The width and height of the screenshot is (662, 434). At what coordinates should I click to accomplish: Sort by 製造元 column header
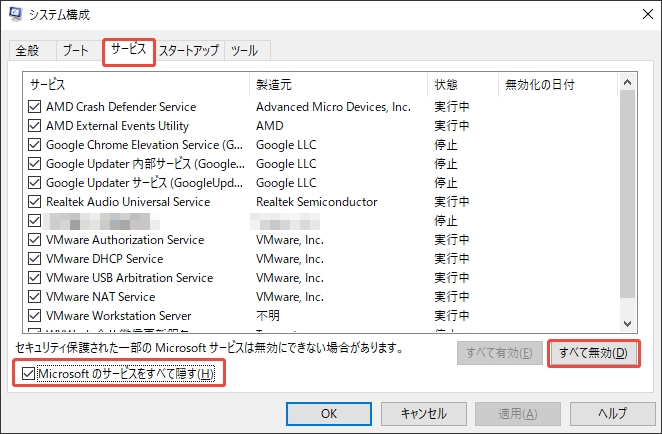[x=339, y=85]
